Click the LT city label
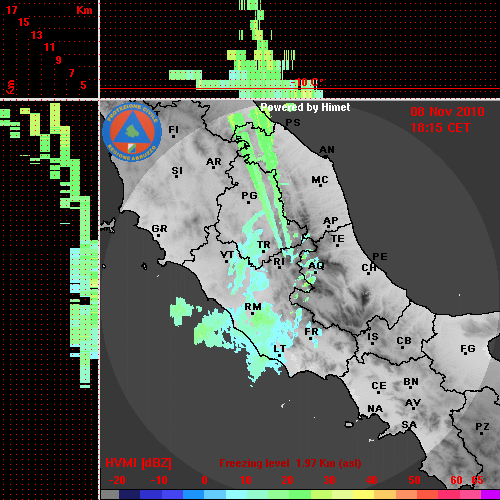 click(279, 349)
